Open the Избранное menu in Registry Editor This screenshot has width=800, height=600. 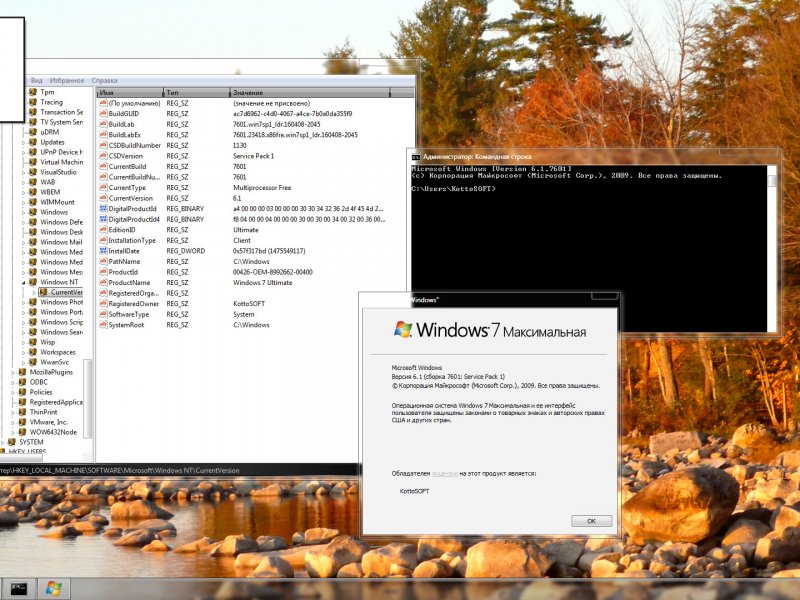[67, 81]
